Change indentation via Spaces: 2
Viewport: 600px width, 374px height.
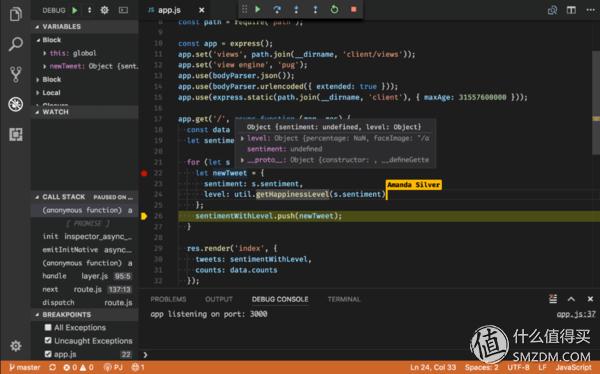coord(482,367)
